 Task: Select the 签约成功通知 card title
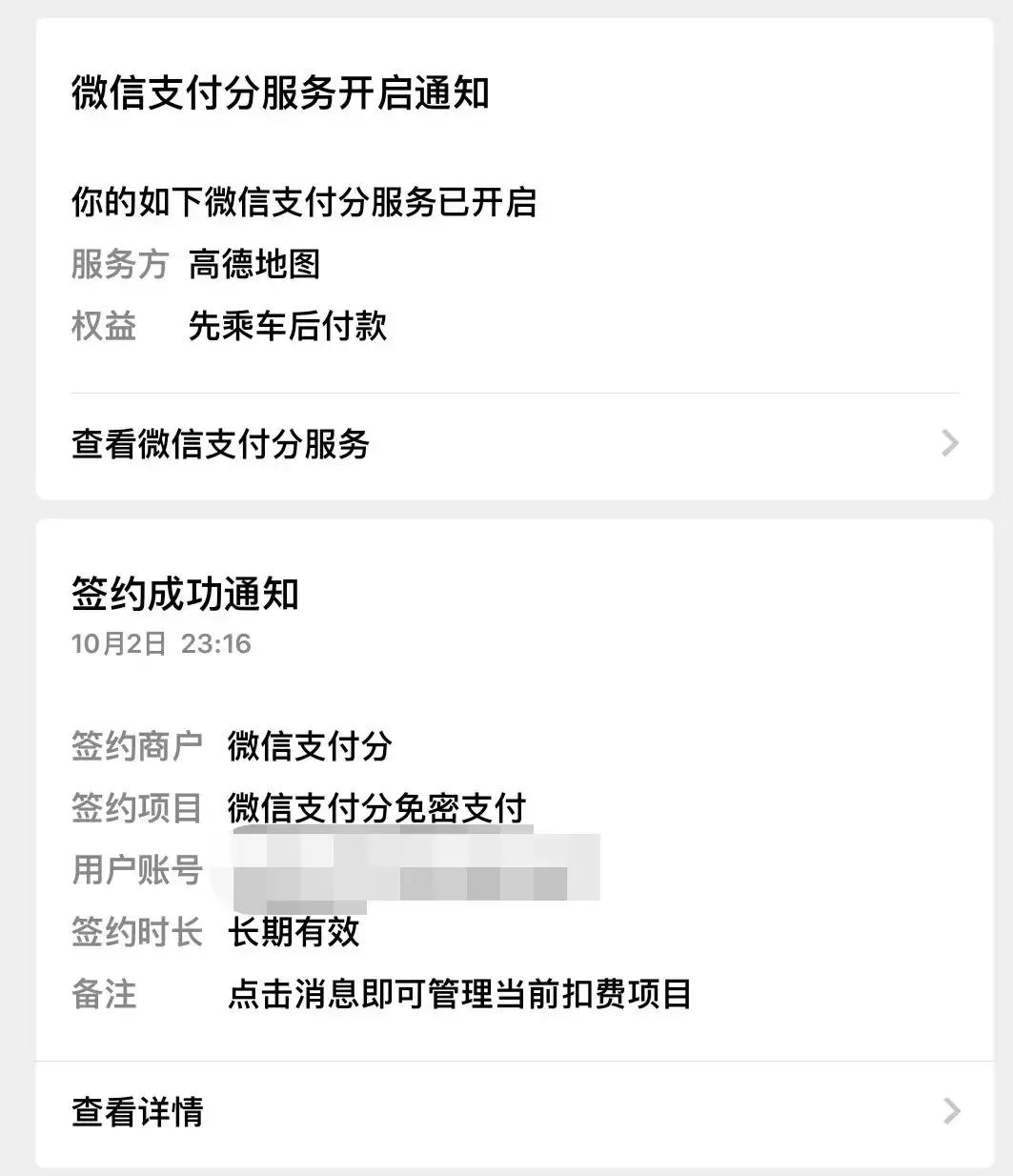tap(185, 594)
